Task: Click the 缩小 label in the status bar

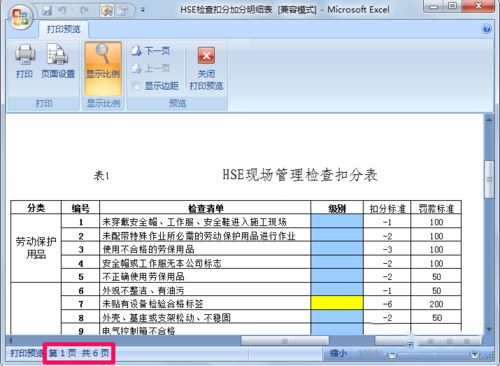Action: point(338,354)
